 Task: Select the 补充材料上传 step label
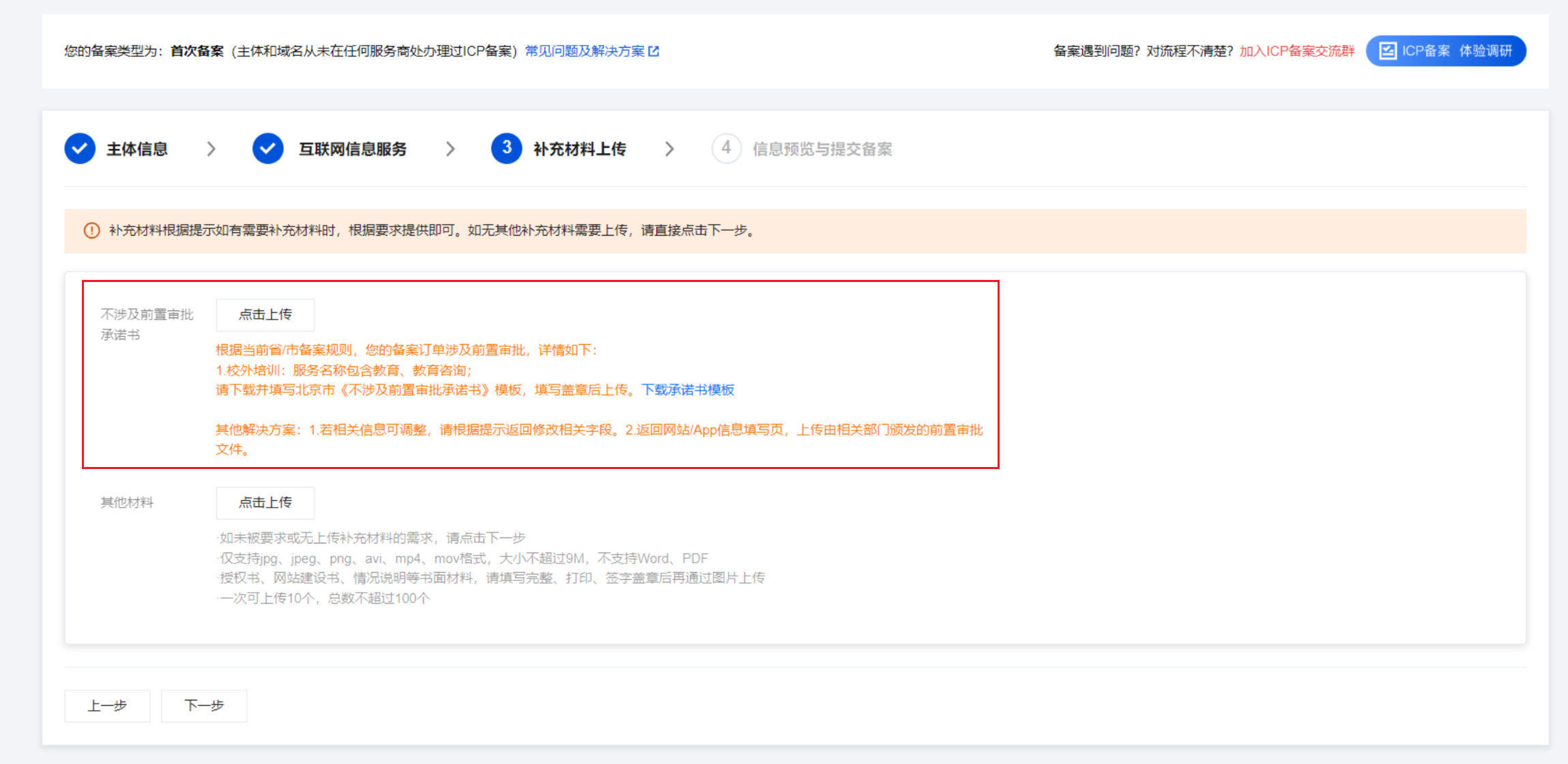(x=579, y=149)
